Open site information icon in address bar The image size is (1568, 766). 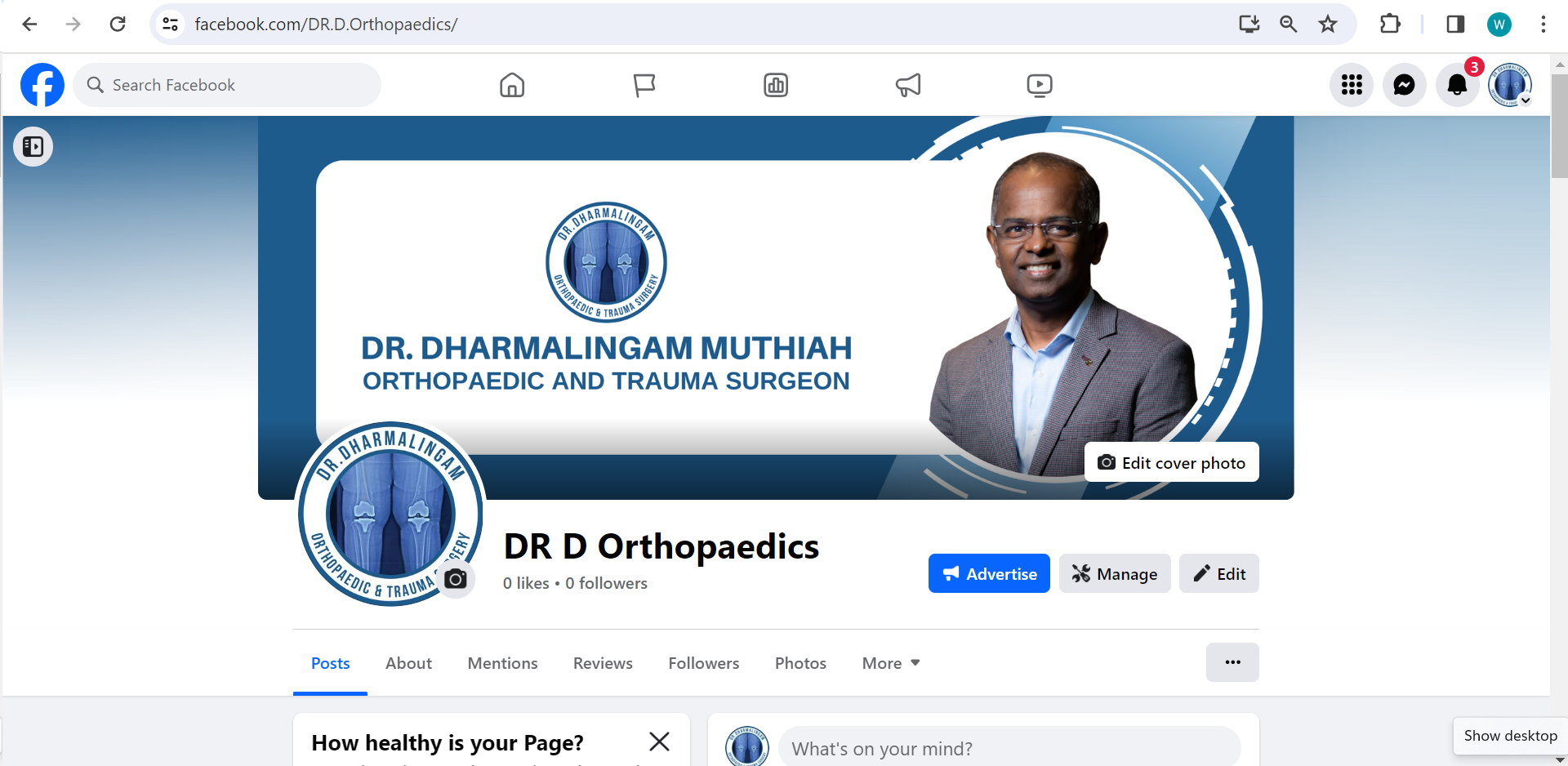click(x=170, y=24)
